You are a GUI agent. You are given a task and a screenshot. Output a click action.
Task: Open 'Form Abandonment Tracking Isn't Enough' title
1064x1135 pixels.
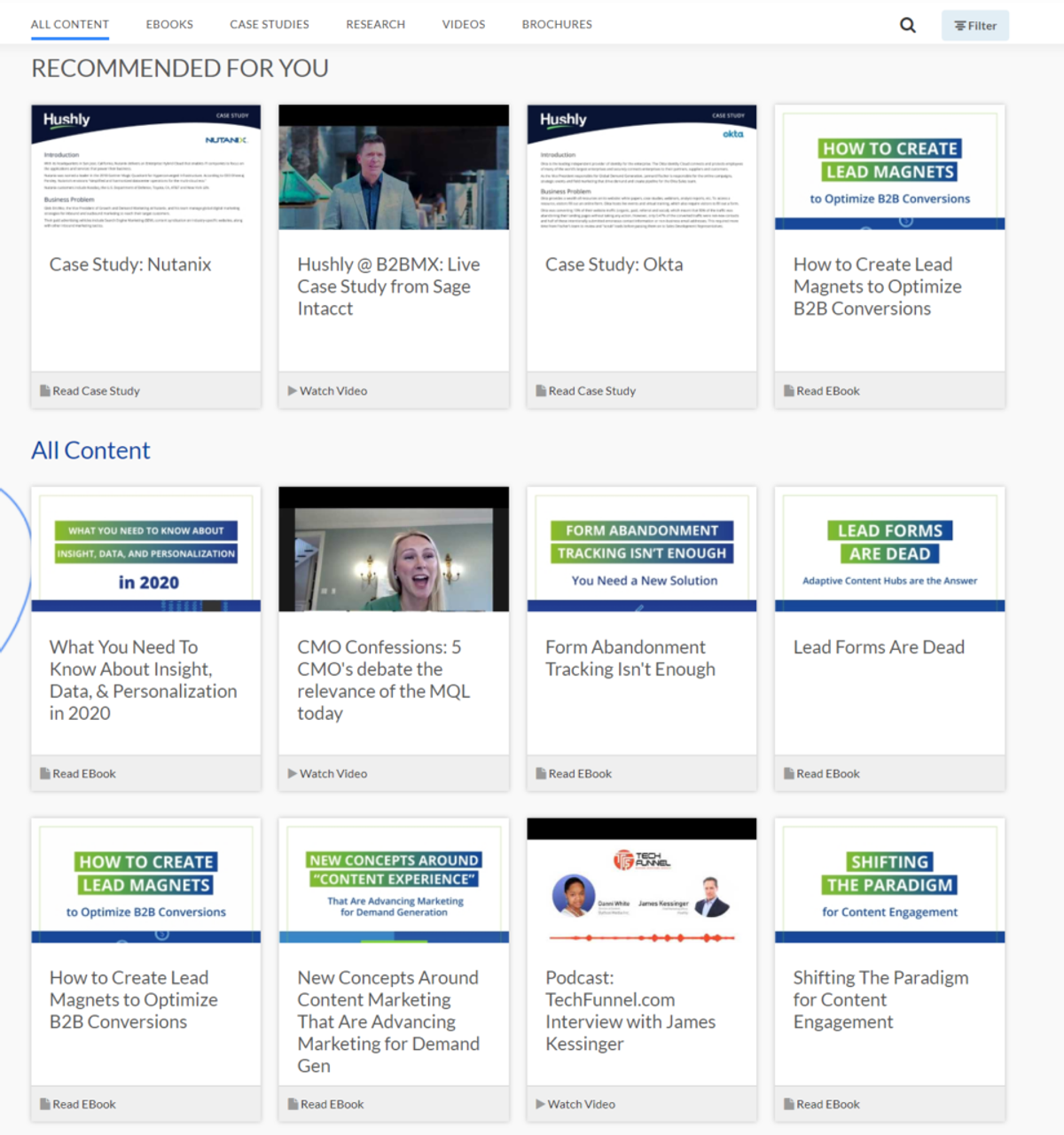coord(630,658)
